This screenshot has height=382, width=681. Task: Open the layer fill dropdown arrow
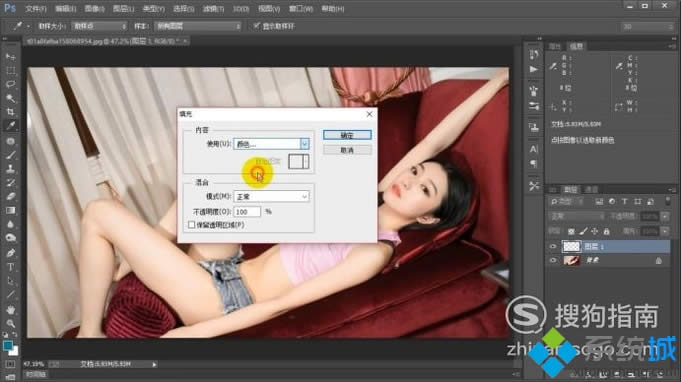click(x=665, y=231)
